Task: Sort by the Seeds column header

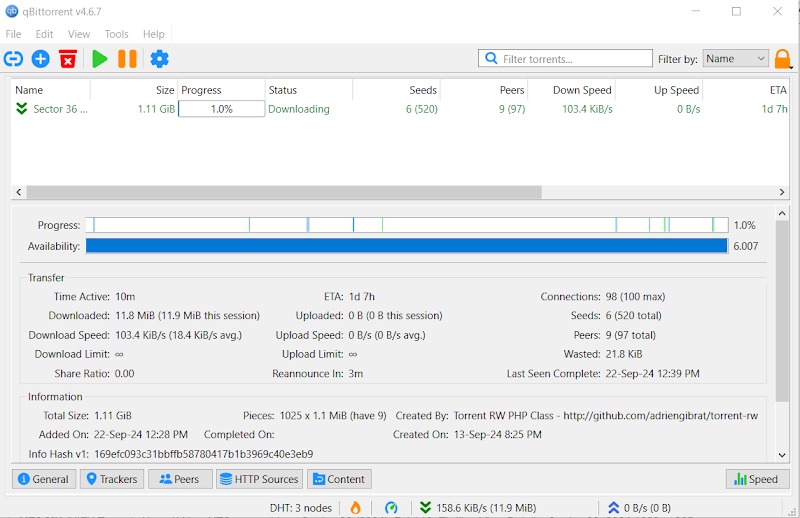Action: (x=396, y=90)
